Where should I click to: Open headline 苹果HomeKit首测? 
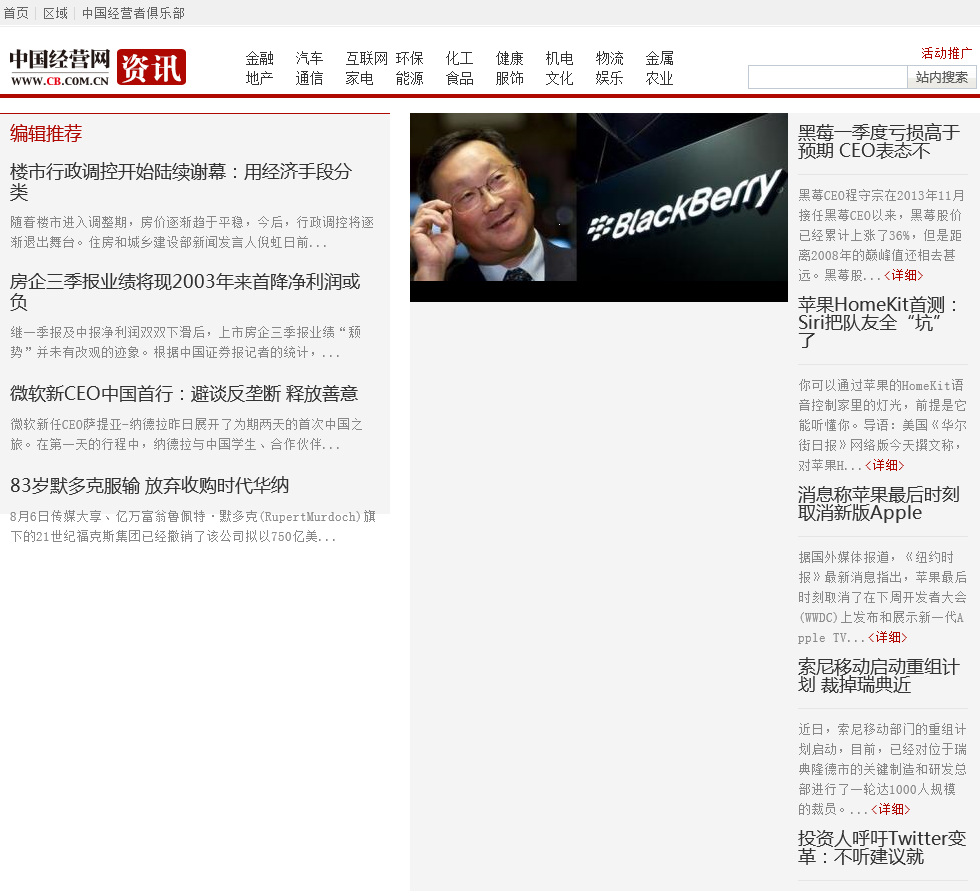[x=878, y=322]
